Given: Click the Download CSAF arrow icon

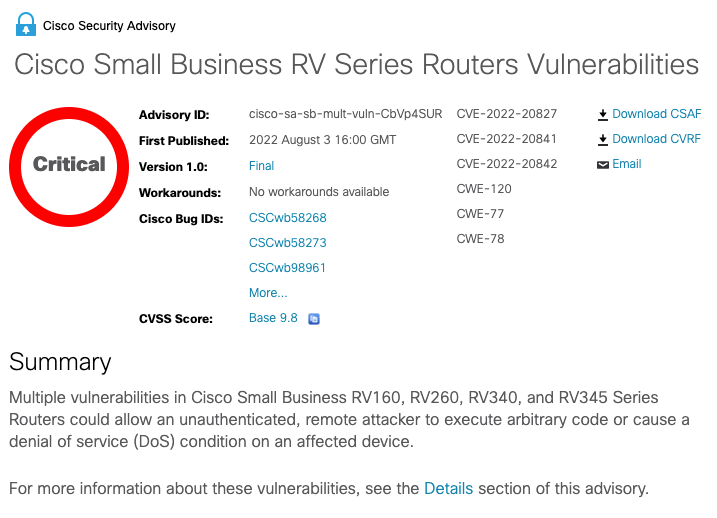Looking at the screenshot, I should tap(603, 115).
